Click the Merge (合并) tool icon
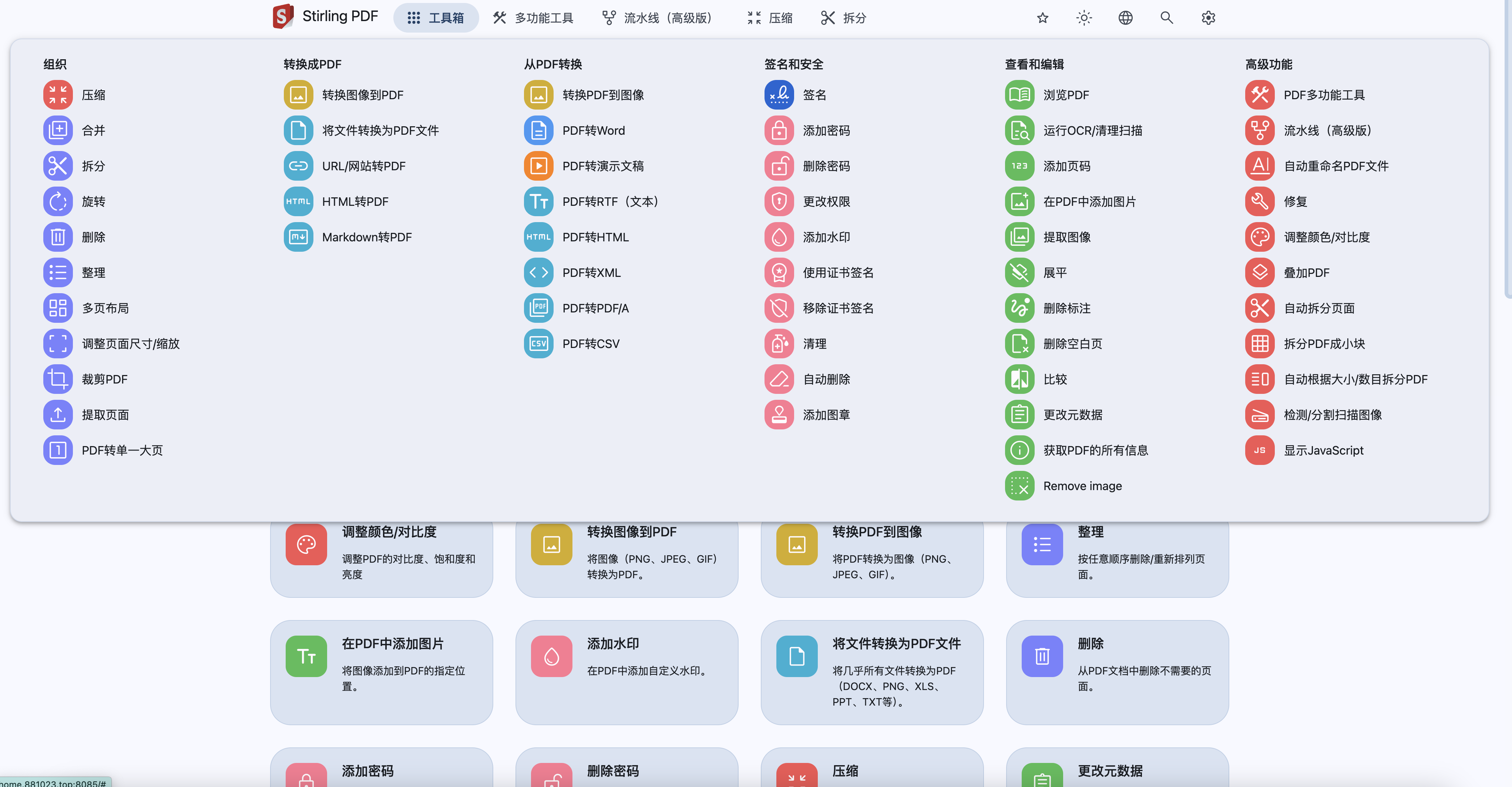 (57, 130)
